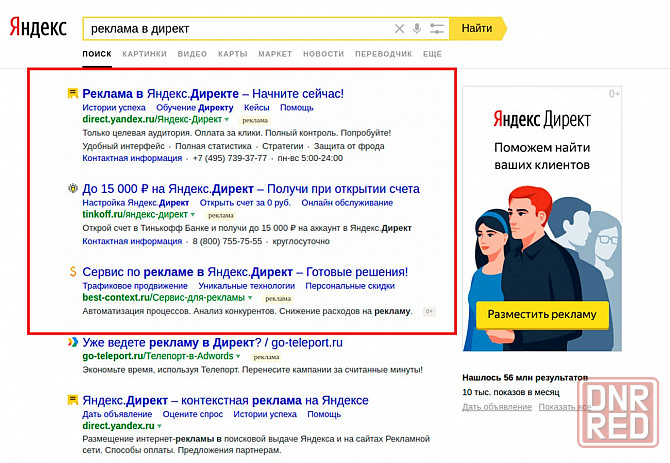Click the Разместить рекламу banner button

pyautogui.click(x=541, y=315)
